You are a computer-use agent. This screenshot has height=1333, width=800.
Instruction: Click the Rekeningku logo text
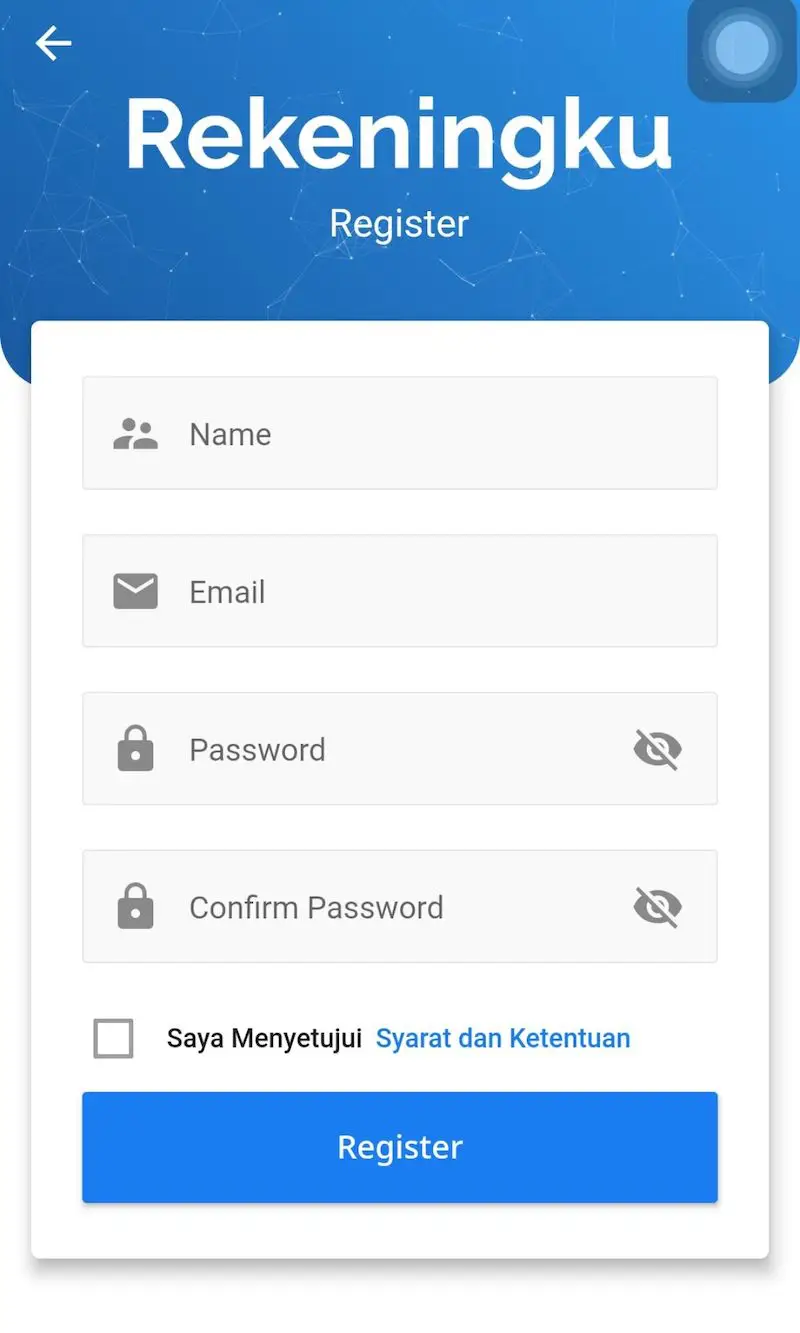pyautogui.click(x=400, y=137)
